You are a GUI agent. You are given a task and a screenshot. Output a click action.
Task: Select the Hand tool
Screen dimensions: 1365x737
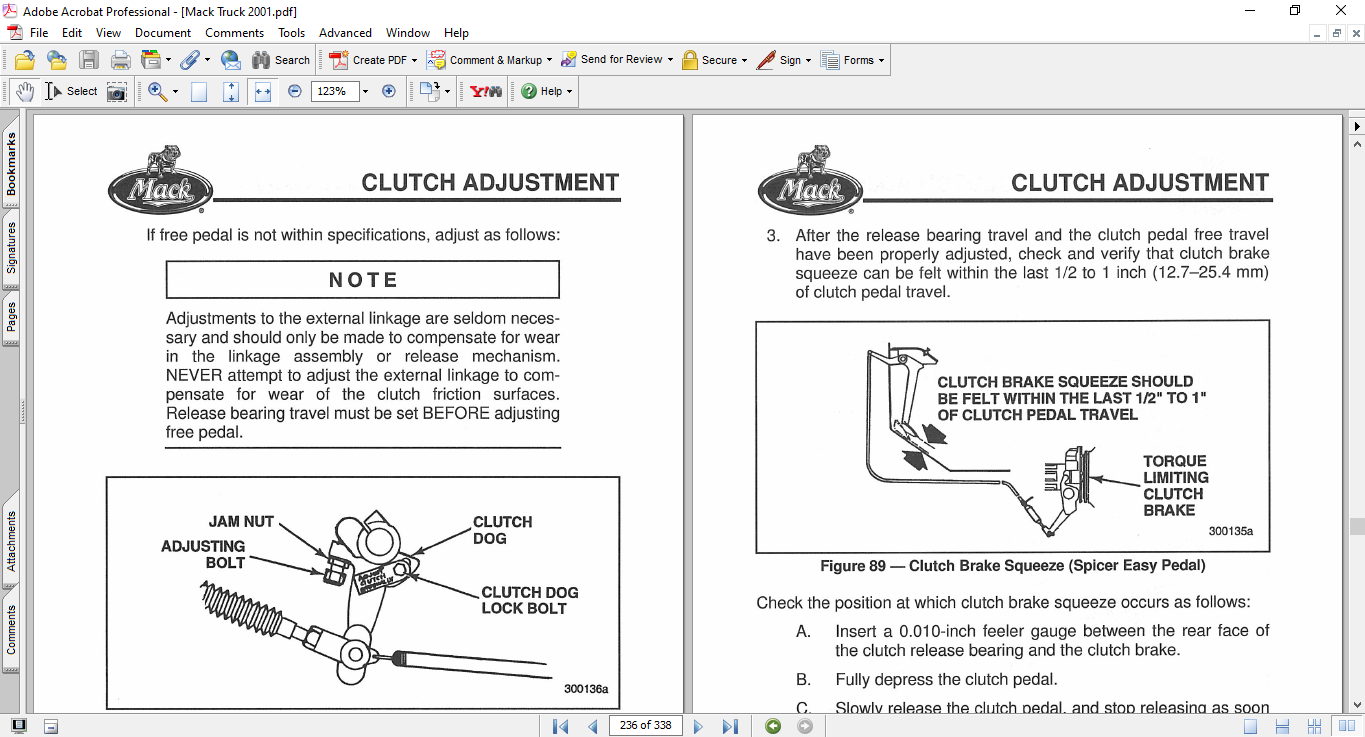(x=24, y=91)
